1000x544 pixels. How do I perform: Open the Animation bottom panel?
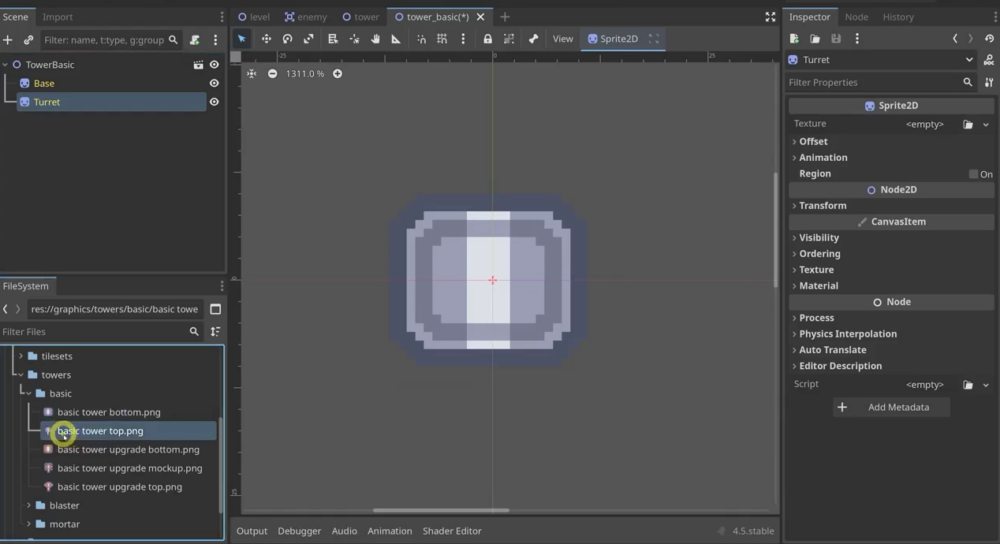pyautogui.click(x=389, y=531)
